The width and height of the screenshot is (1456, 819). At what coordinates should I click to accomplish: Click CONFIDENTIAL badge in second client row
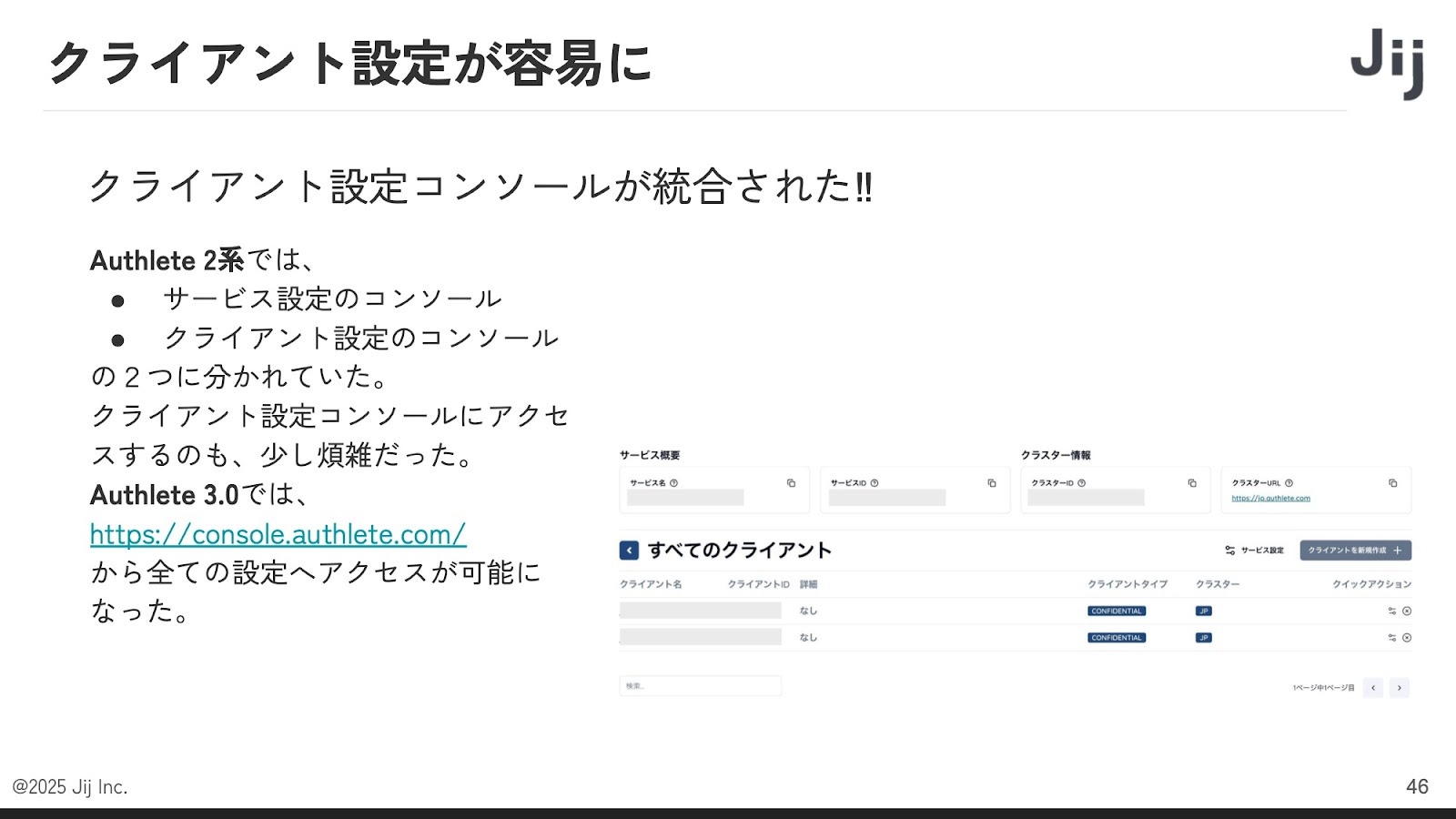click(1117, 638)
